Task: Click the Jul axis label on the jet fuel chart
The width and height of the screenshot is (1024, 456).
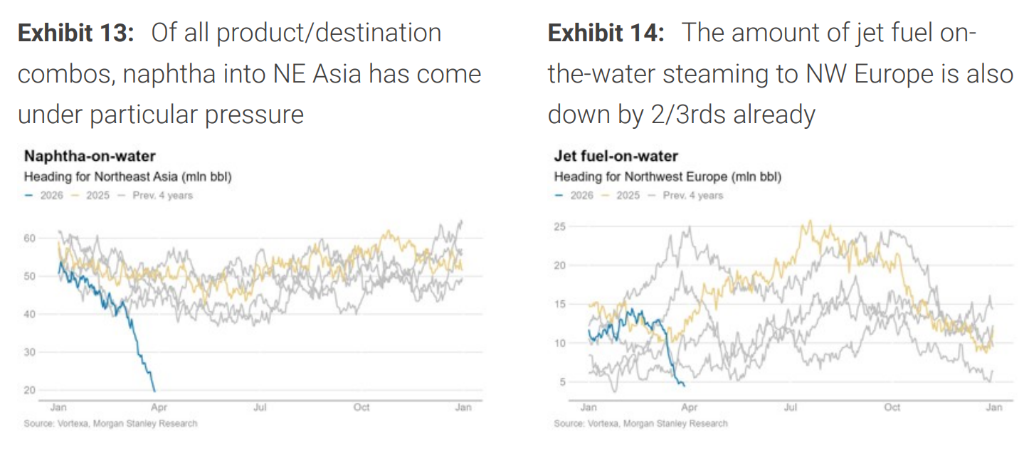Action: click(x=791, y=408)
